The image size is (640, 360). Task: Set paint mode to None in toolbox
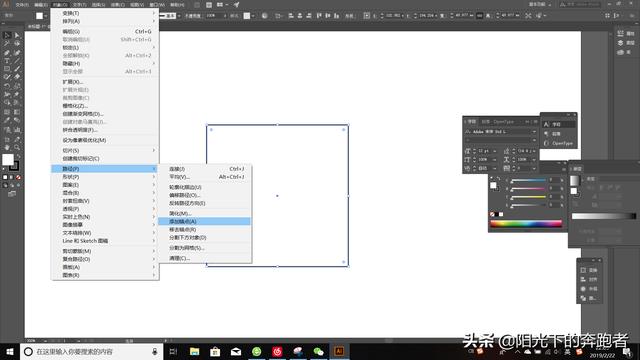point(18,177)
